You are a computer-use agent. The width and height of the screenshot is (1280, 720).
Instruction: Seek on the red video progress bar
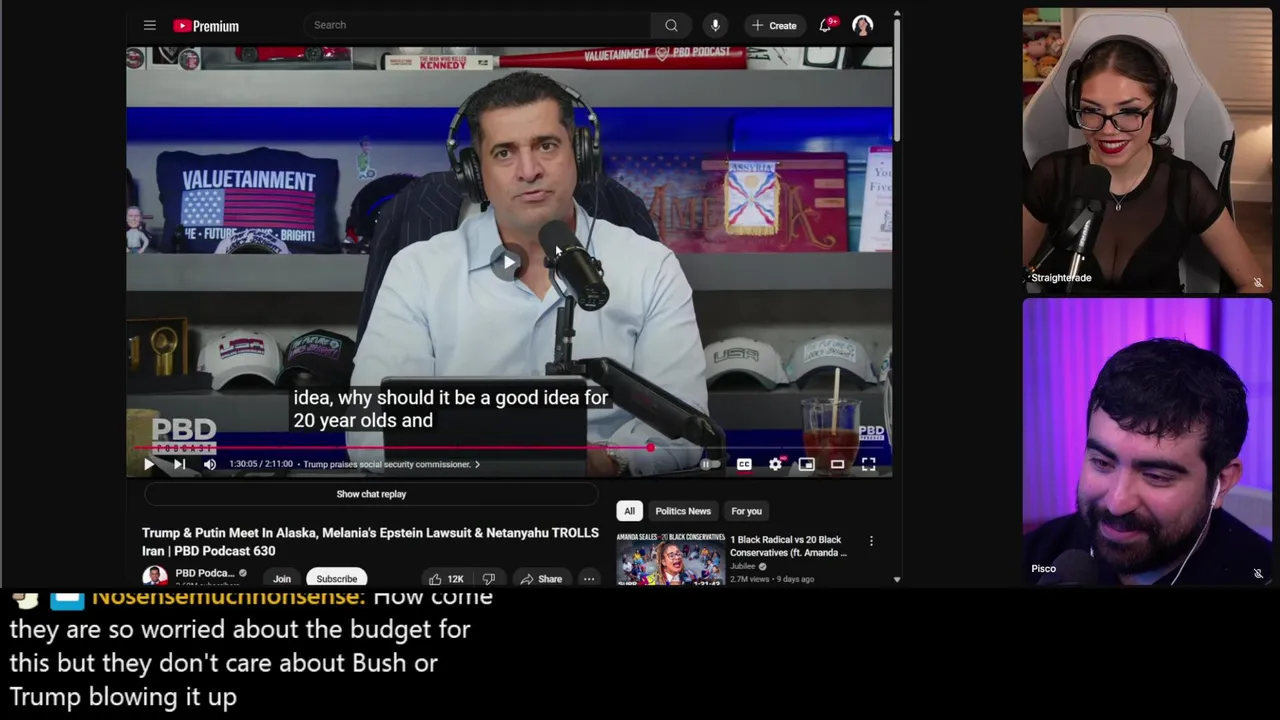[x=509, y=448]
